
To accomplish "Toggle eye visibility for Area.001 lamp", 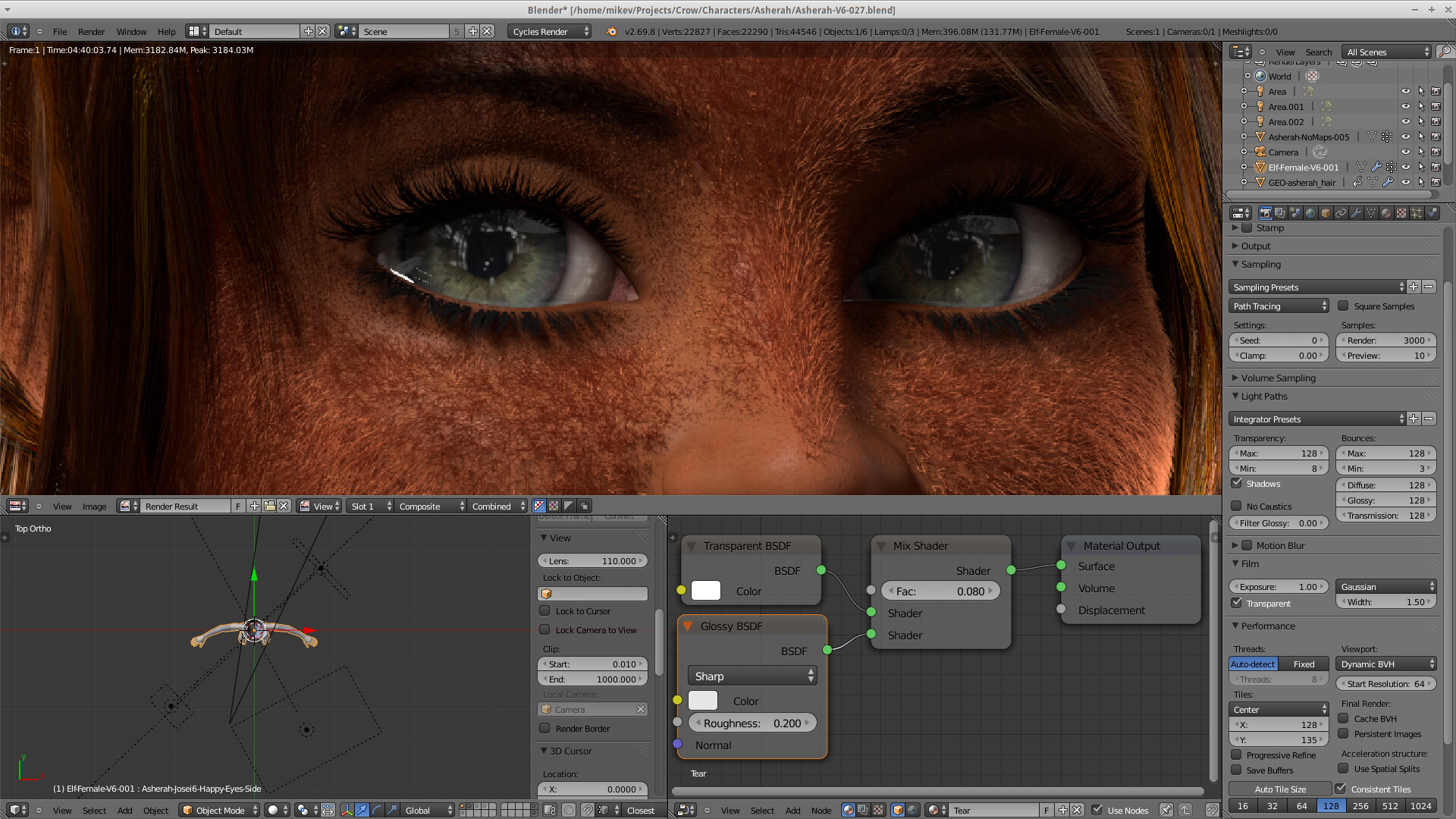I will (x=1405, y=106).
